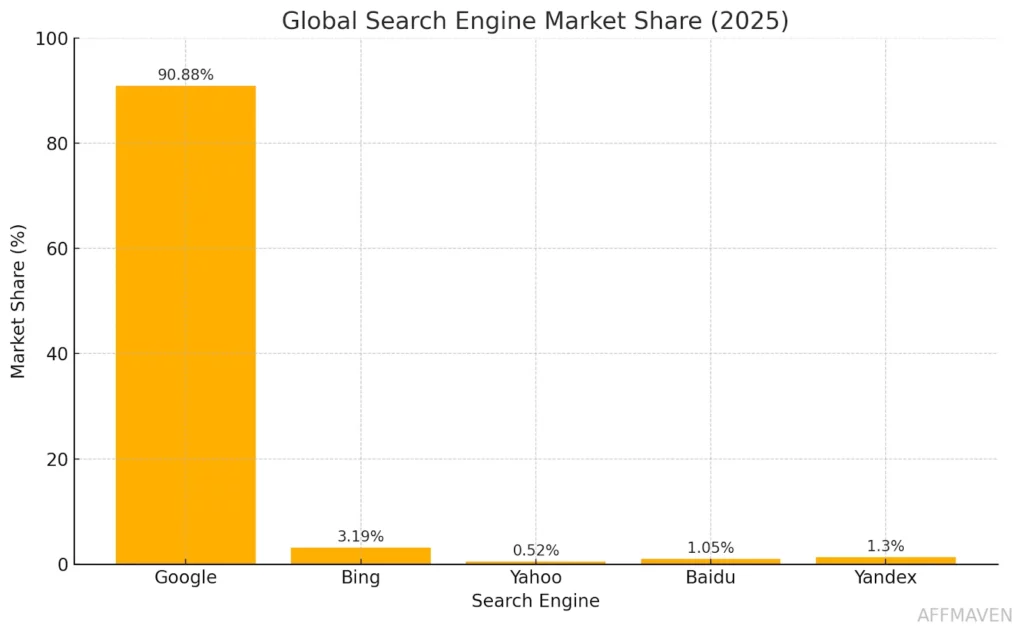The height and width of the screenshot is (636, 1024).
Task: Click the 1.3% label above Yandex's bar
Action: click(886, 545)
